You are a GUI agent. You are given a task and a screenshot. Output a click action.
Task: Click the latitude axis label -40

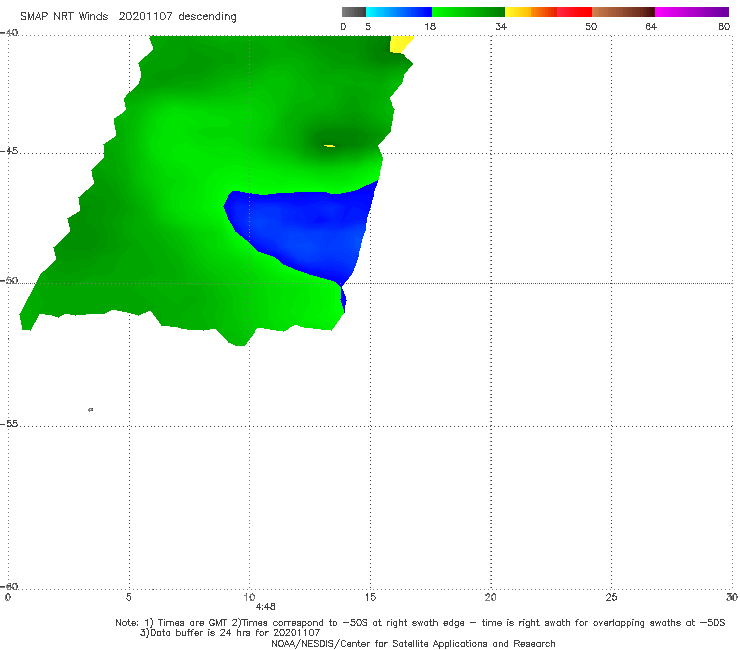tap(9, 33)
